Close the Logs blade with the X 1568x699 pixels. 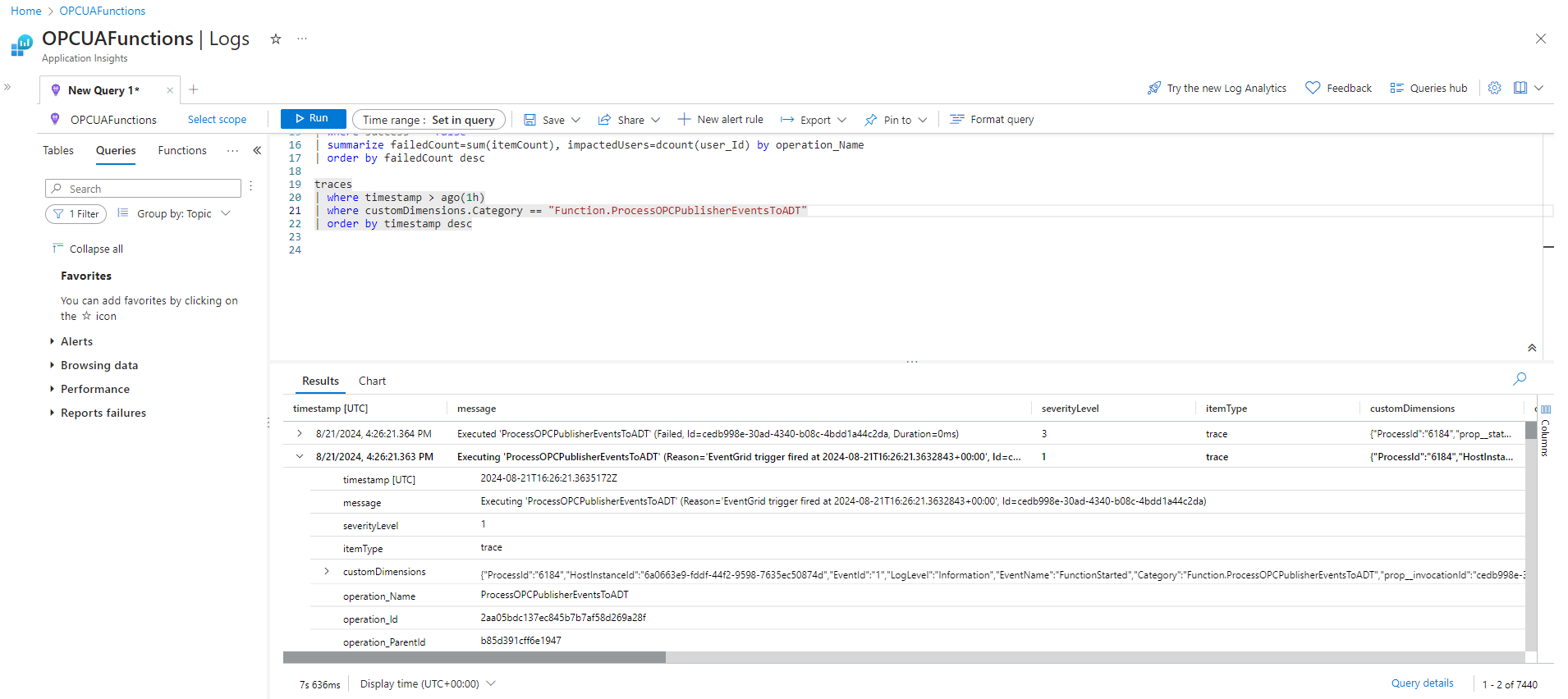1541,39
